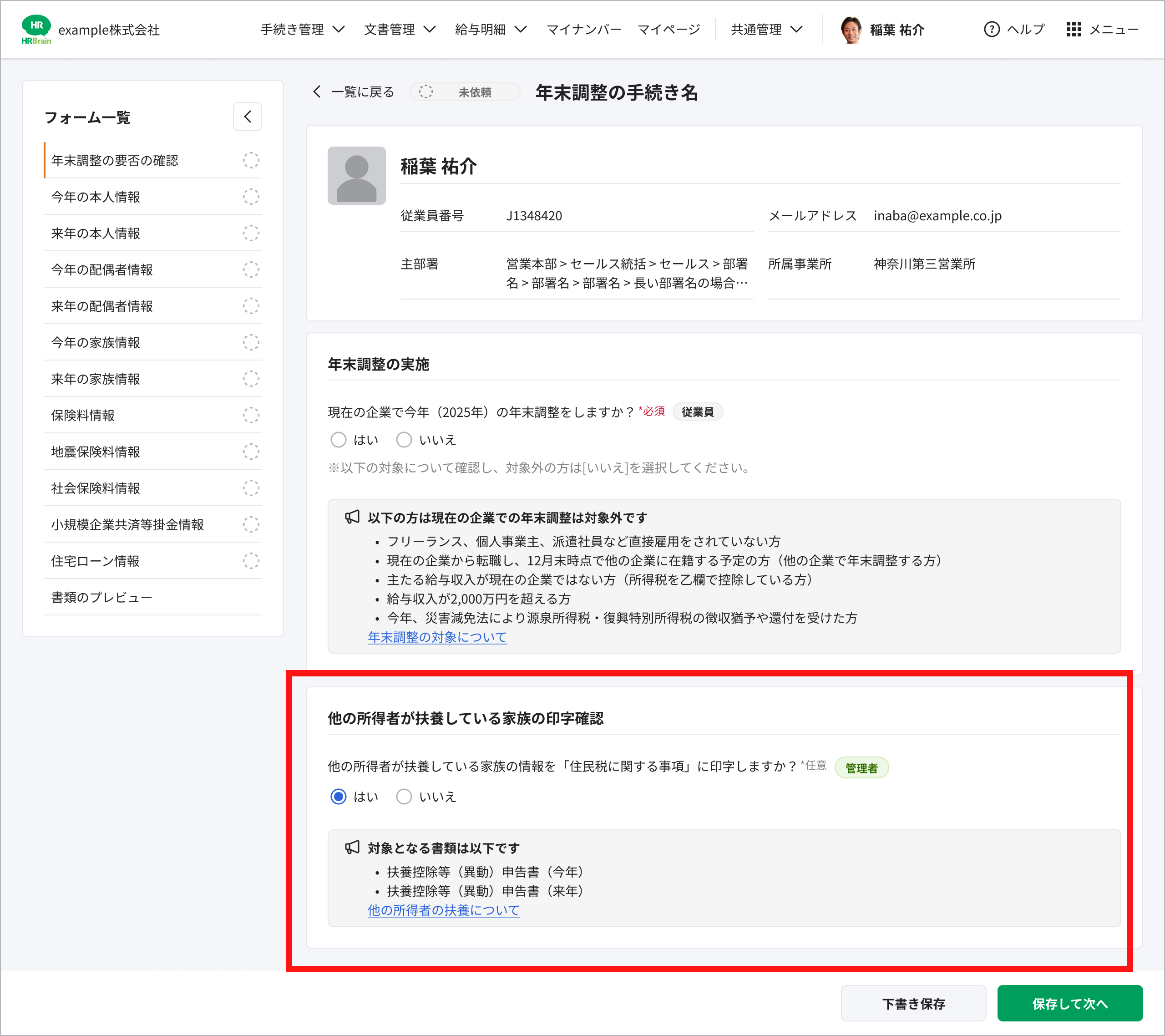Click the back arrow for 一覧に戻る
Viewport: 1165px width, 1036px height.
318,92
